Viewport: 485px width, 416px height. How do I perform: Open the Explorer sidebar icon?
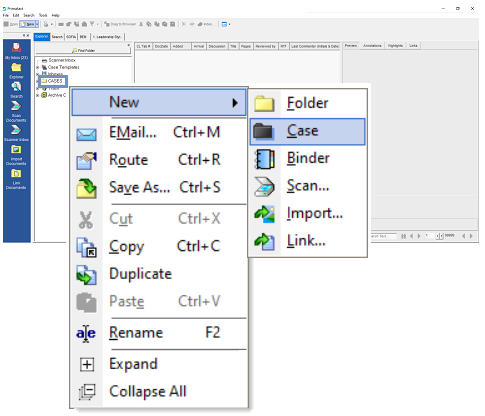point(16,70)
